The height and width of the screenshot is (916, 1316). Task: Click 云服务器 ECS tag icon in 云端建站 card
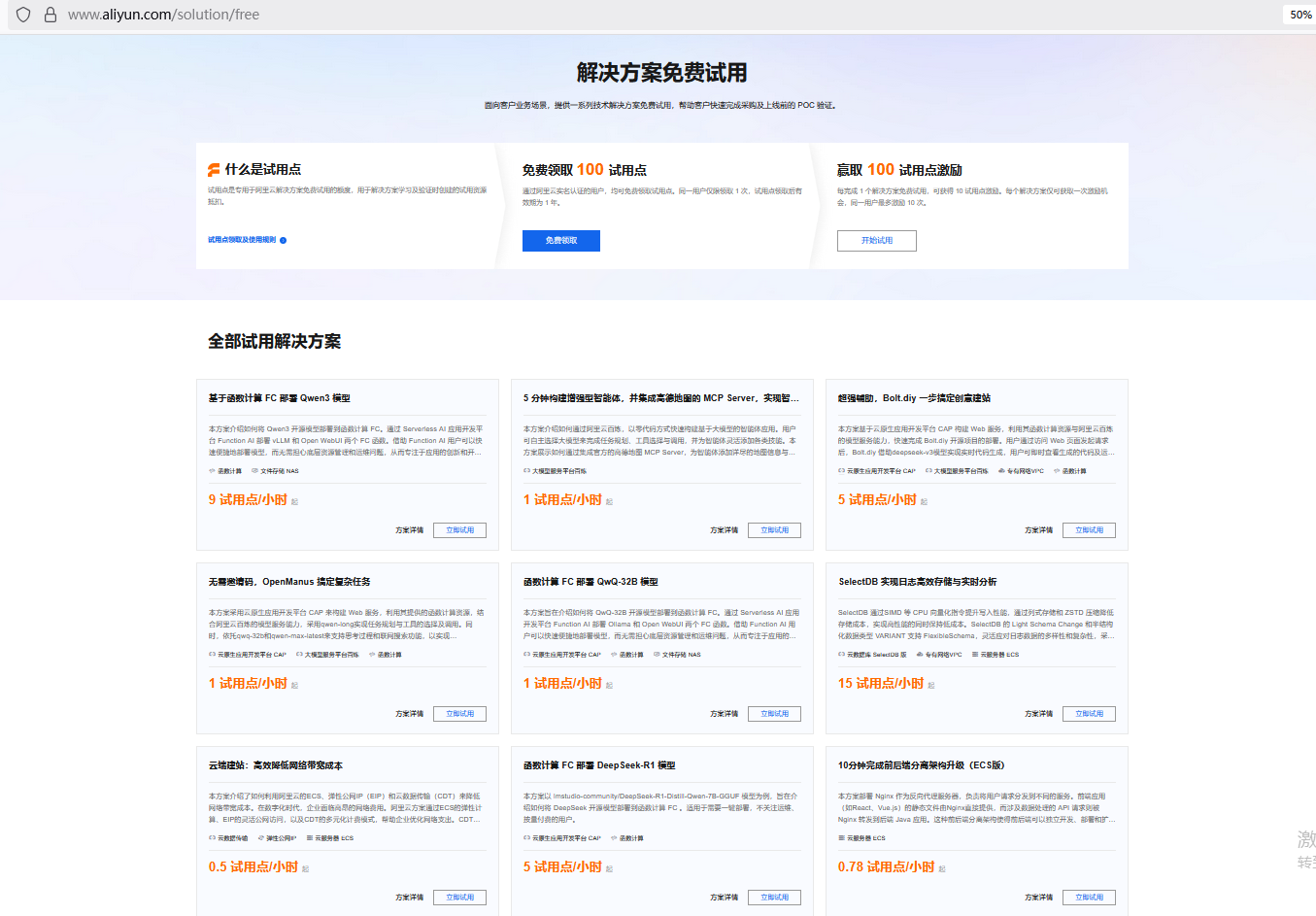(x=310, y=838)
